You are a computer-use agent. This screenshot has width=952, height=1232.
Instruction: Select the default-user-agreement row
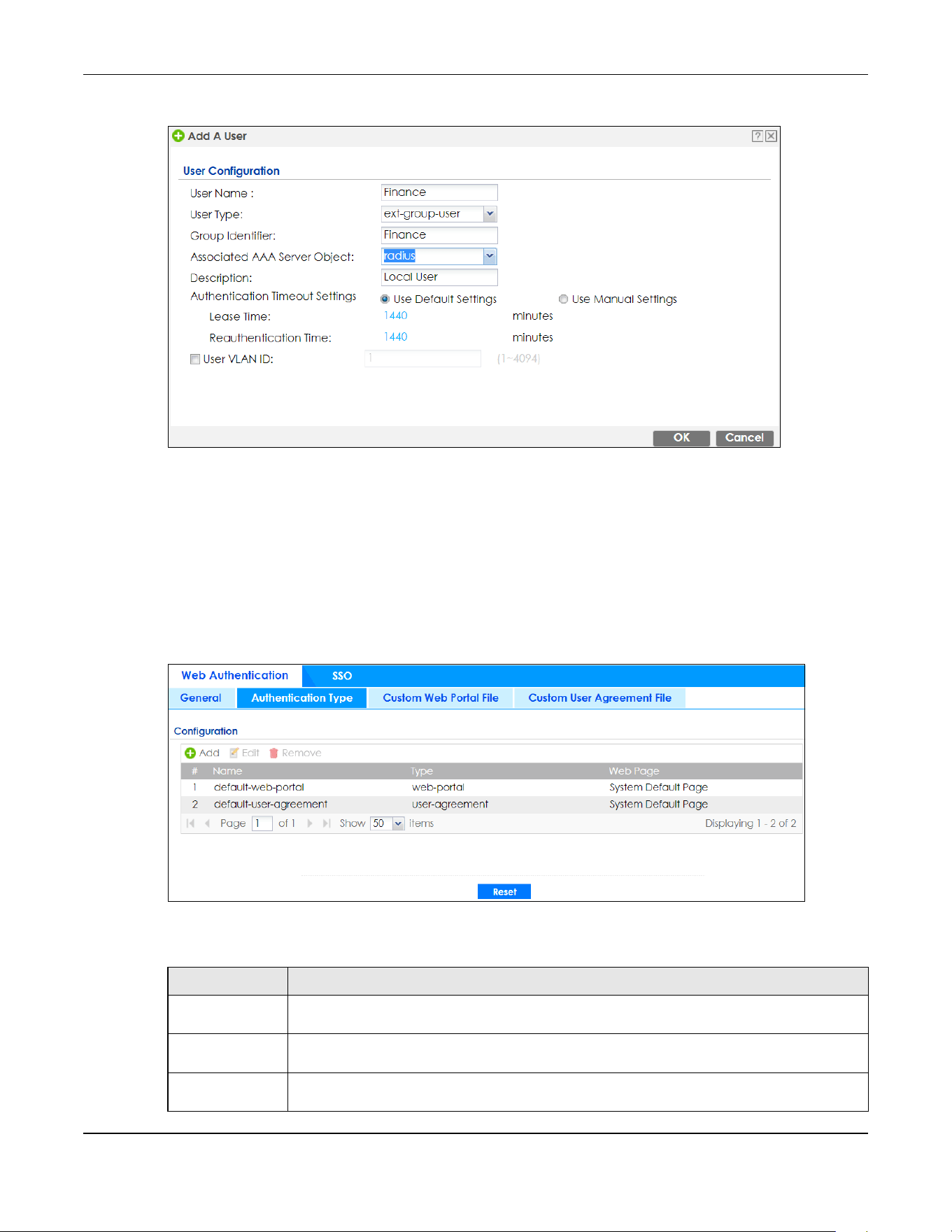(x=491, y=805)
